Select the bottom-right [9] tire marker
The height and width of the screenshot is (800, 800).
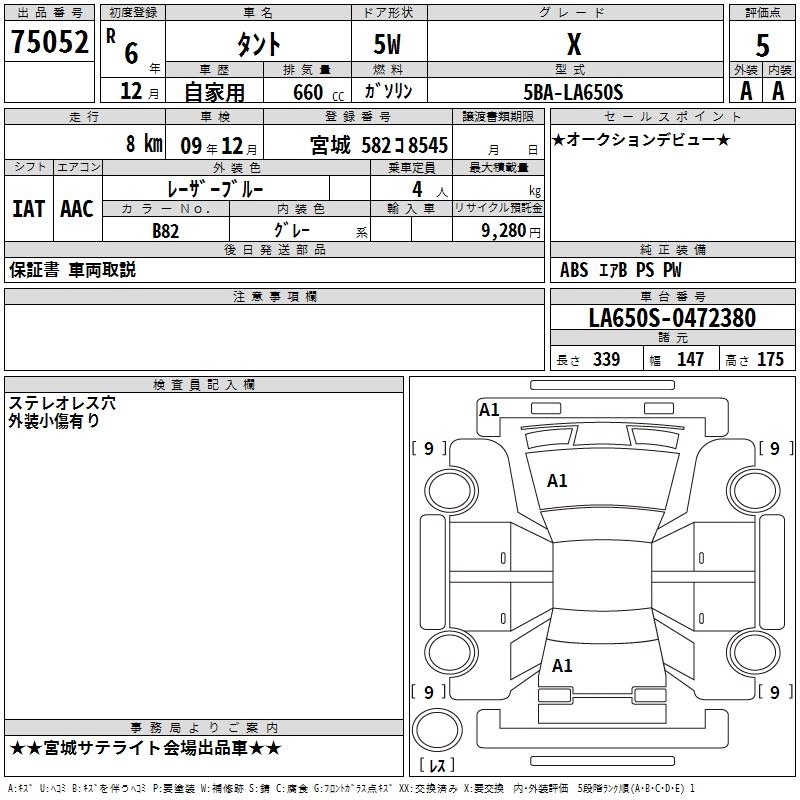[x=774, y=692]
